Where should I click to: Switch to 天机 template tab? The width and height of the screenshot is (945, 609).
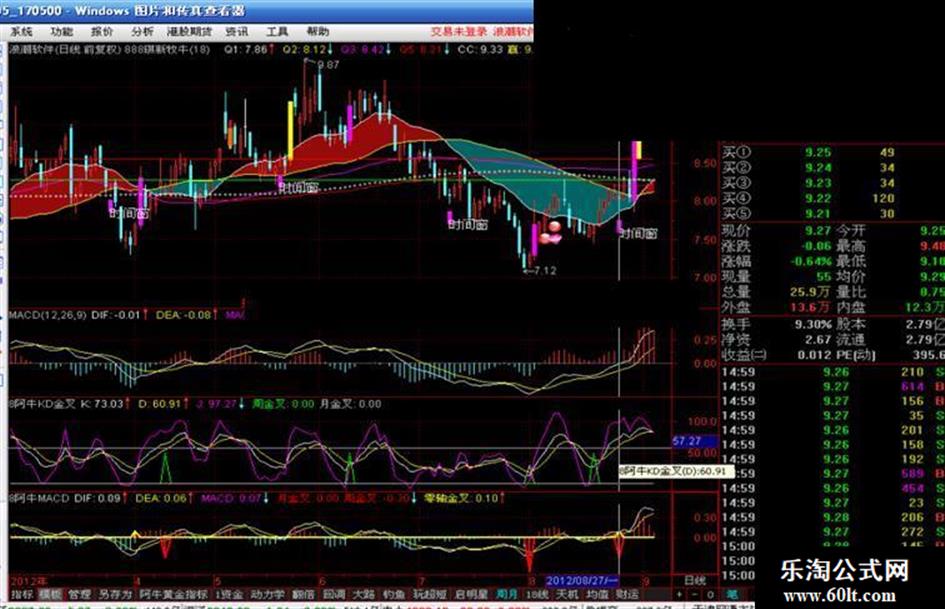pyautogui.click(x=567, y=594)
